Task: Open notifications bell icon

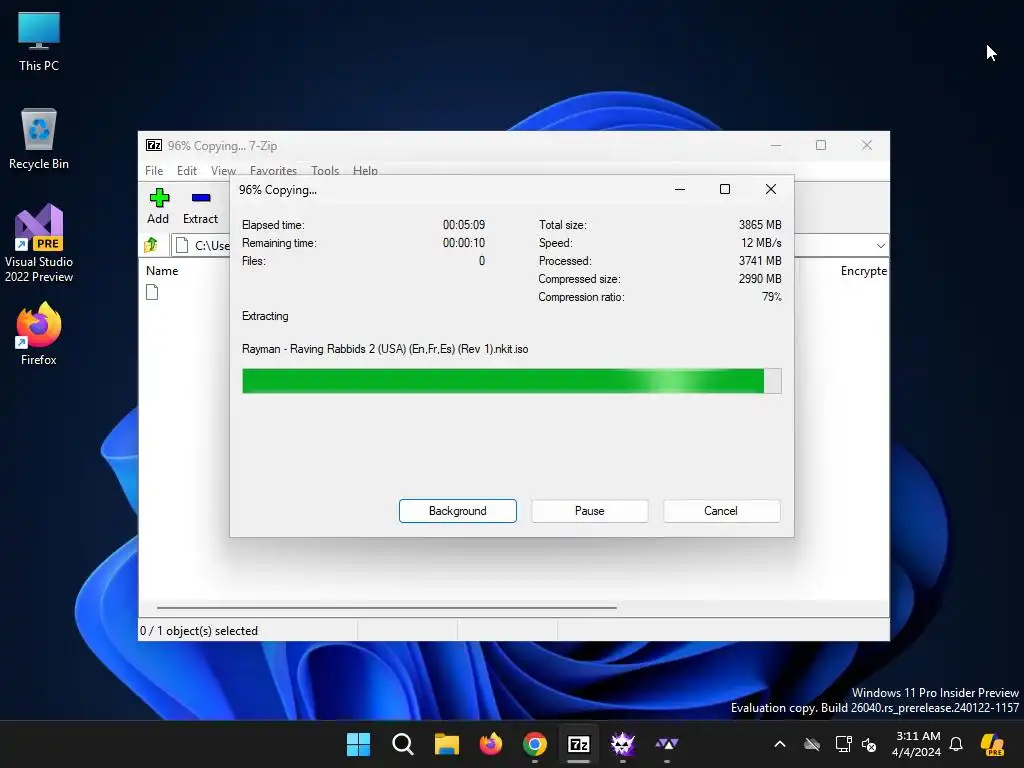Action: click(956, 744)
